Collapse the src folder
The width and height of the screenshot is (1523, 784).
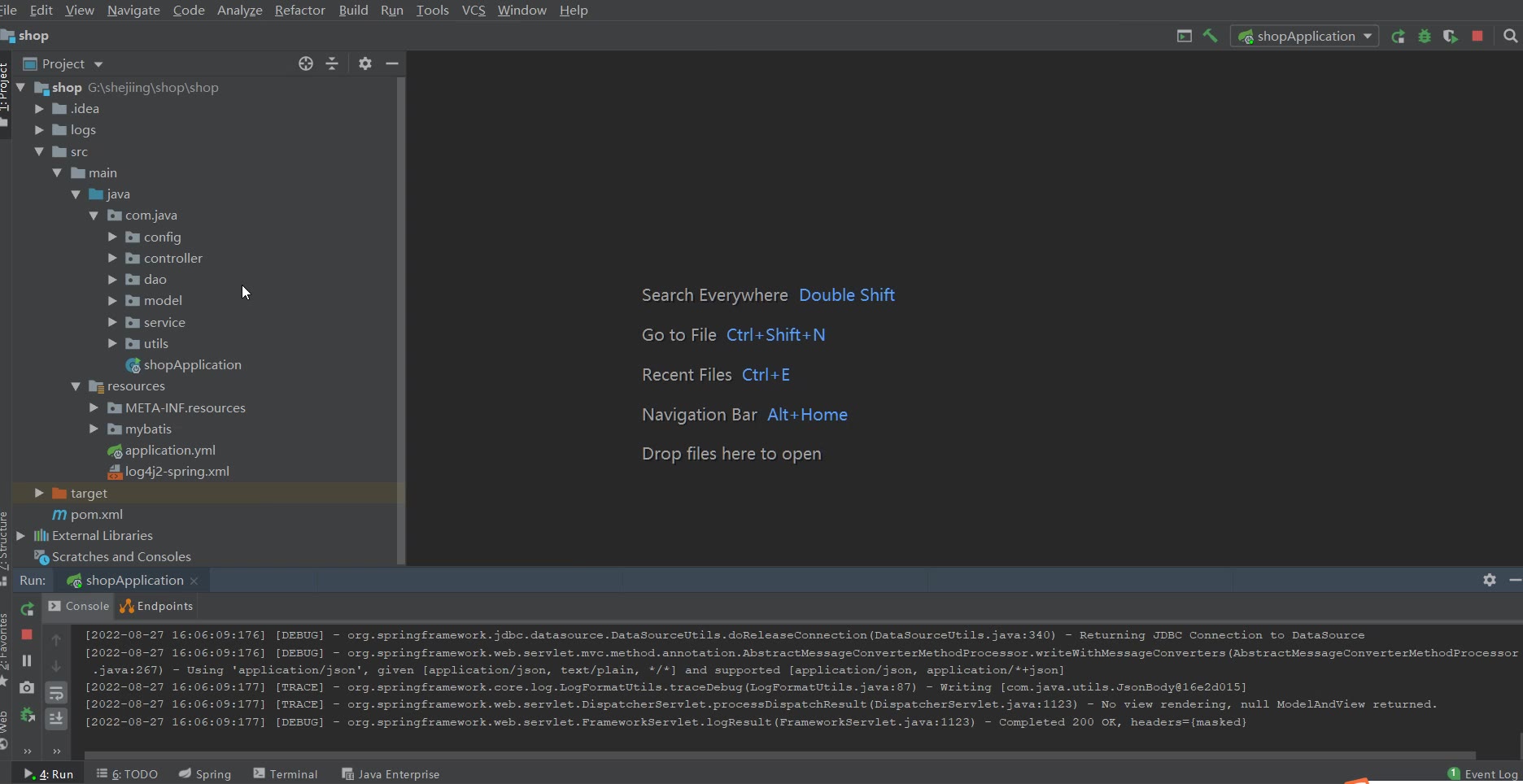(x=39, y=151)
